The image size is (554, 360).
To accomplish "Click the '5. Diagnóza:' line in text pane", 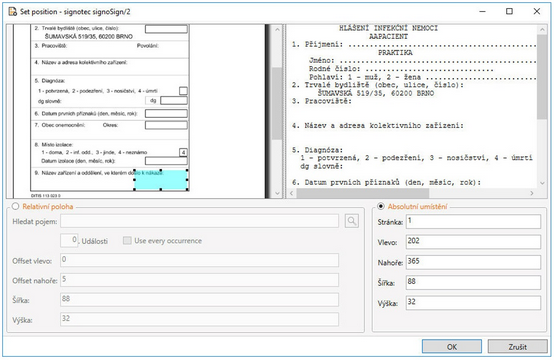I will click(x=317, y=150).
